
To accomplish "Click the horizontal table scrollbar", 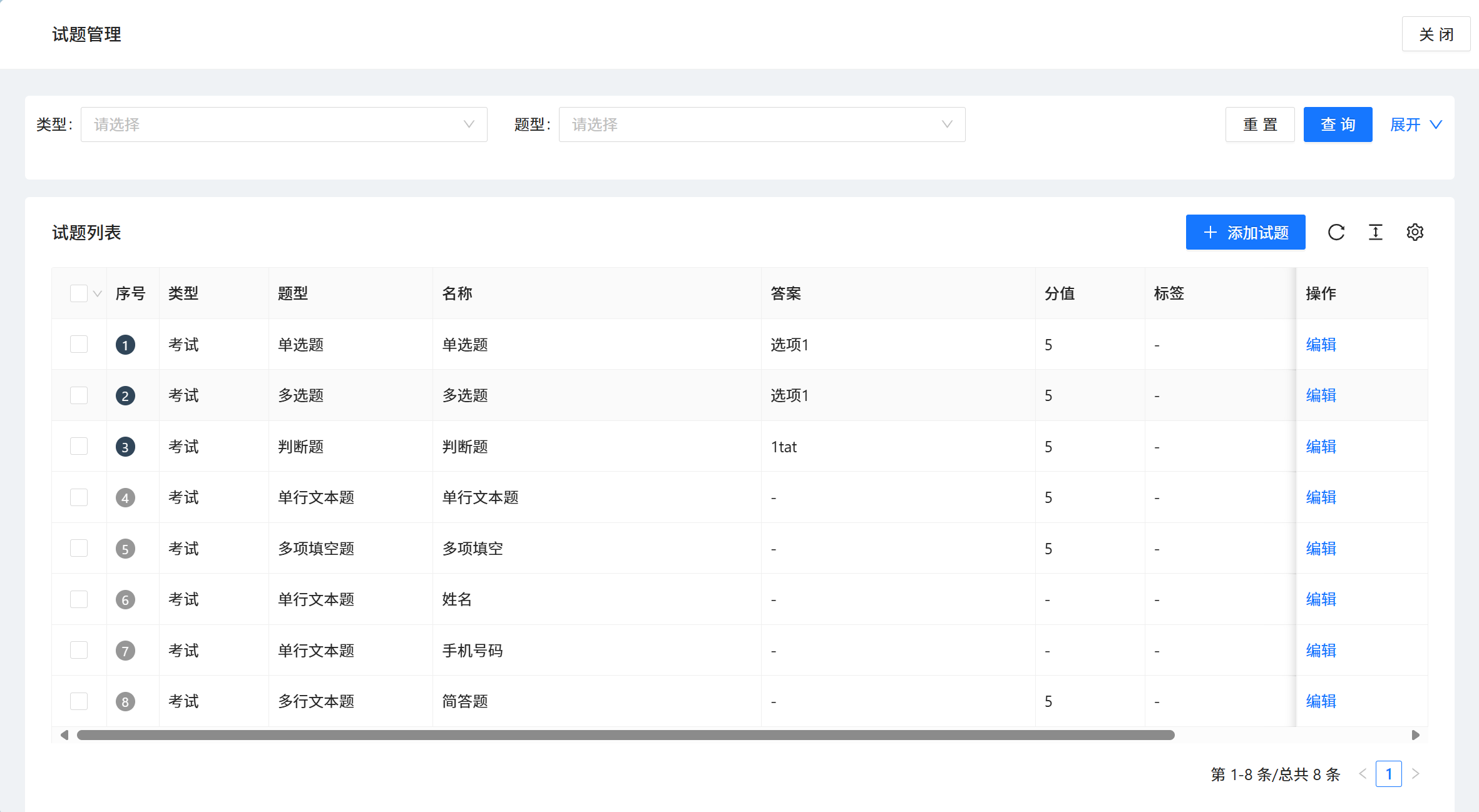I will pos(625,735).
